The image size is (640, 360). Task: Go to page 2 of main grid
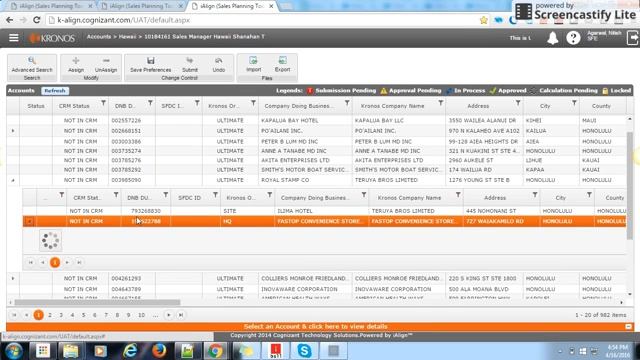50,315
